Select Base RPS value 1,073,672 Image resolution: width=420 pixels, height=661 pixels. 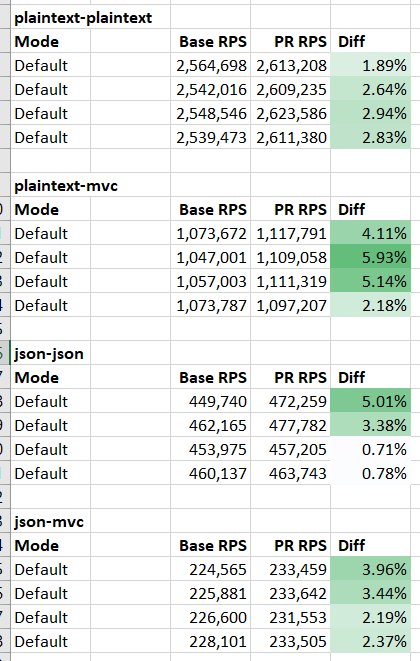pyautogui.click(x=210, y=233)
